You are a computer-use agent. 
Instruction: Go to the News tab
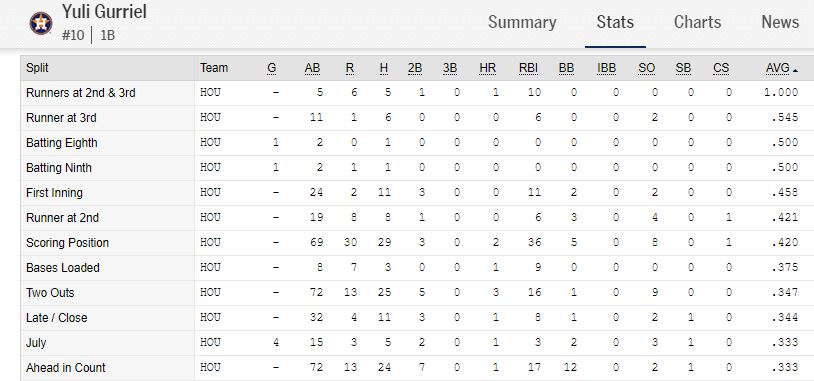780,22
